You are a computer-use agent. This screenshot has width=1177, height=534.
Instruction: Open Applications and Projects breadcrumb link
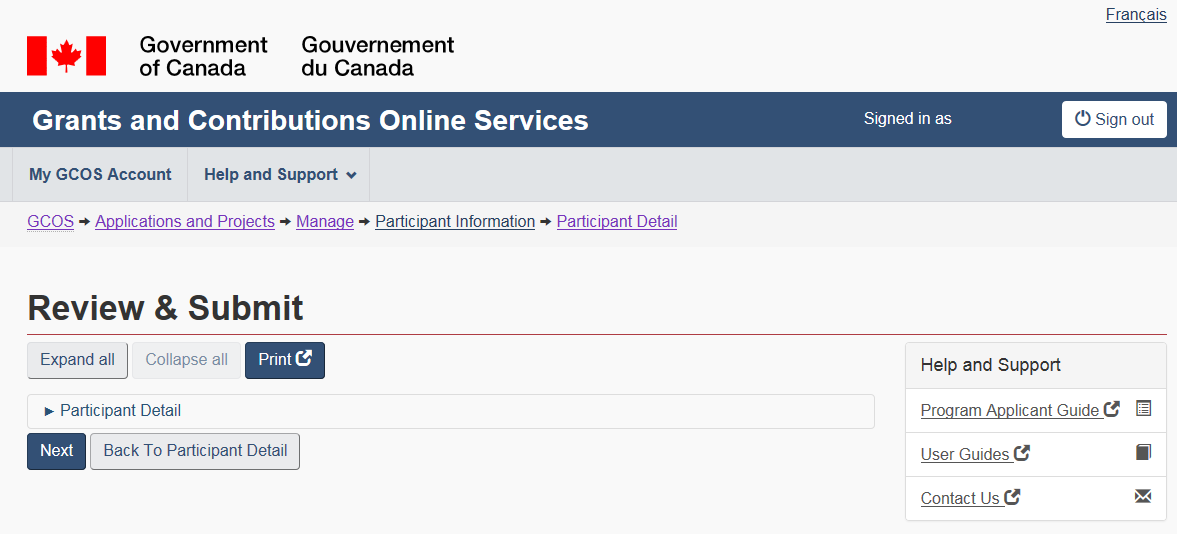(185, 222)
